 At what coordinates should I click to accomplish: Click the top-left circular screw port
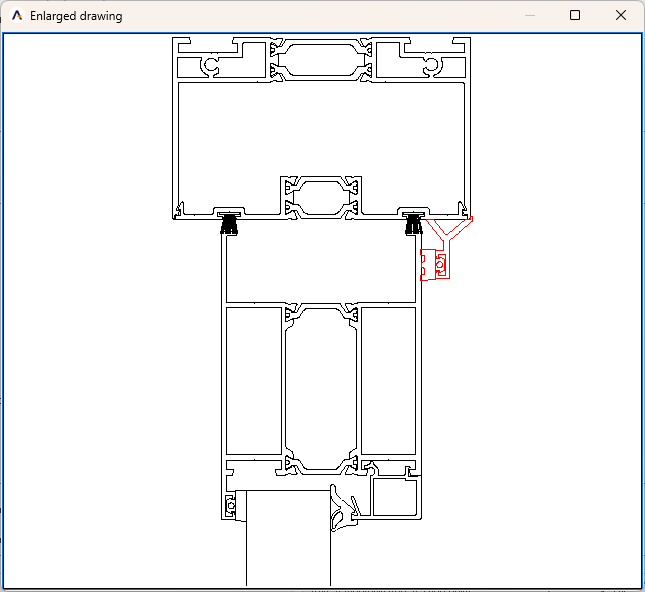tap(212, 65)
